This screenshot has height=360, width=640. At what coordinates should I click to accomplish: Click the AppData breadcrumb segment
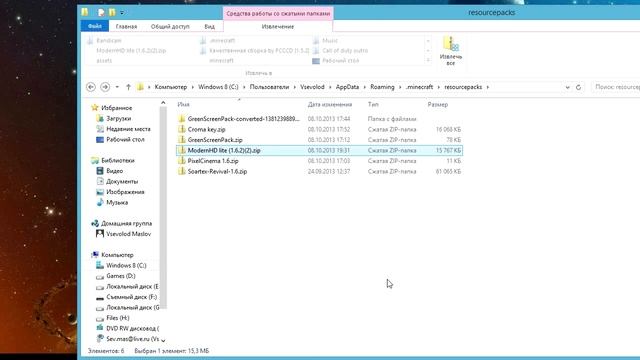point(347,87)
